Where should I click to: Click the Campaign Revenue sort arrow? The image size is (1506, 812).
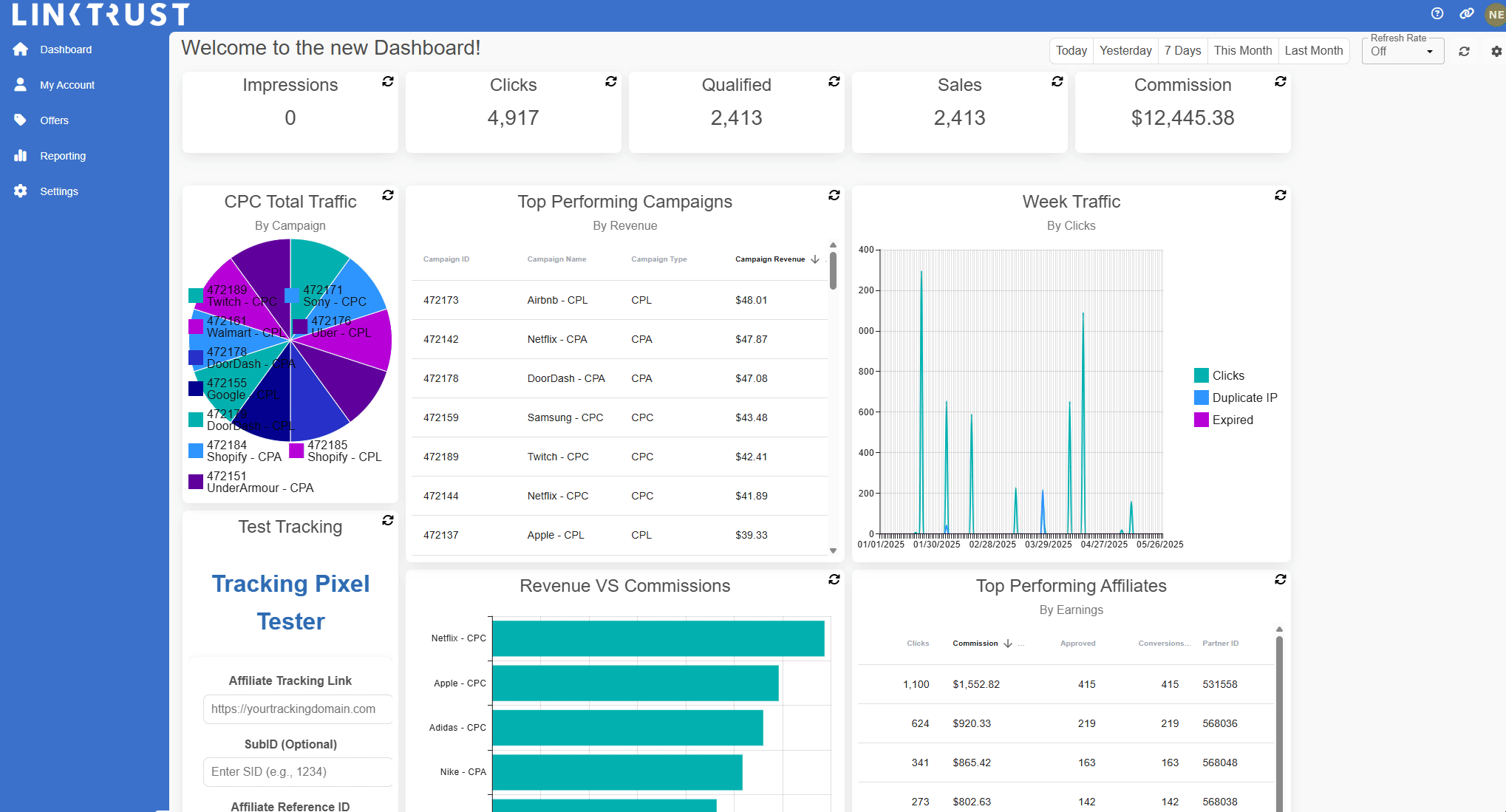[x=815, y=259]
